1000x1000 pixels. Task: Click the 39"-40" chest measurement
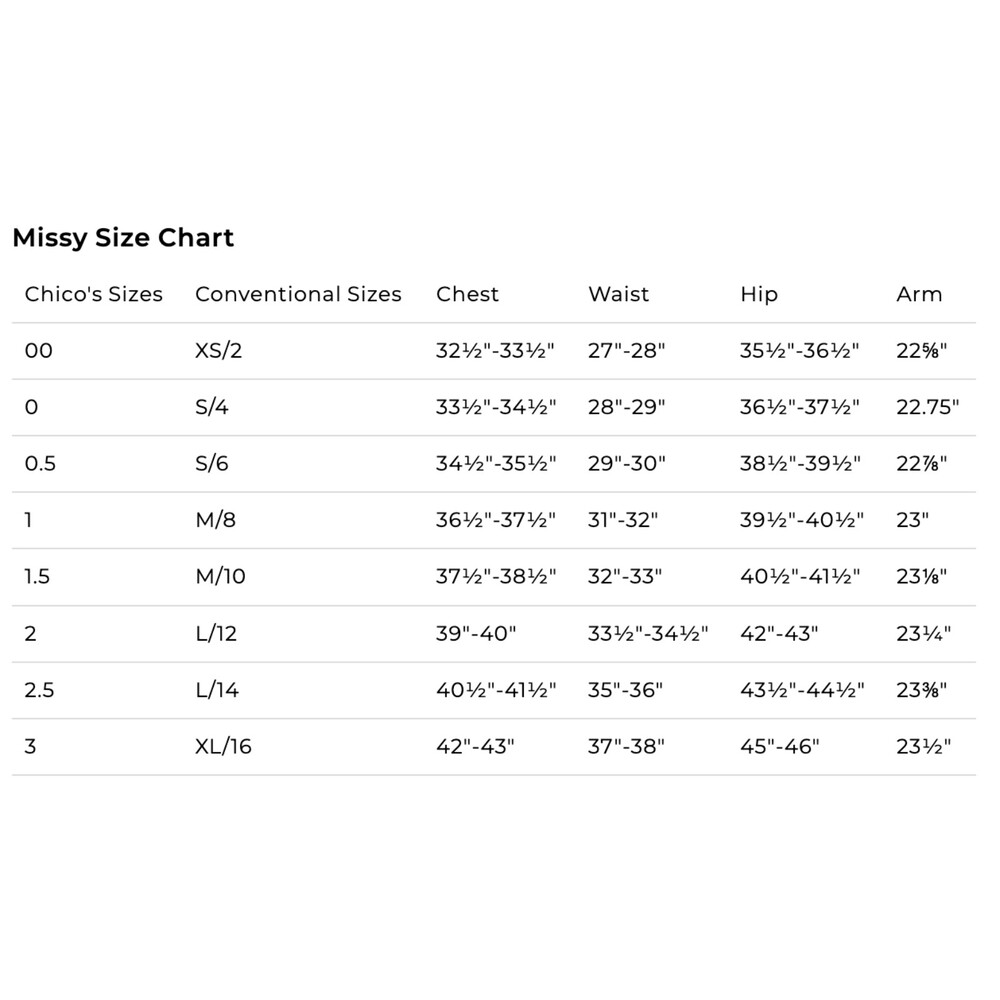click(476, 633)
